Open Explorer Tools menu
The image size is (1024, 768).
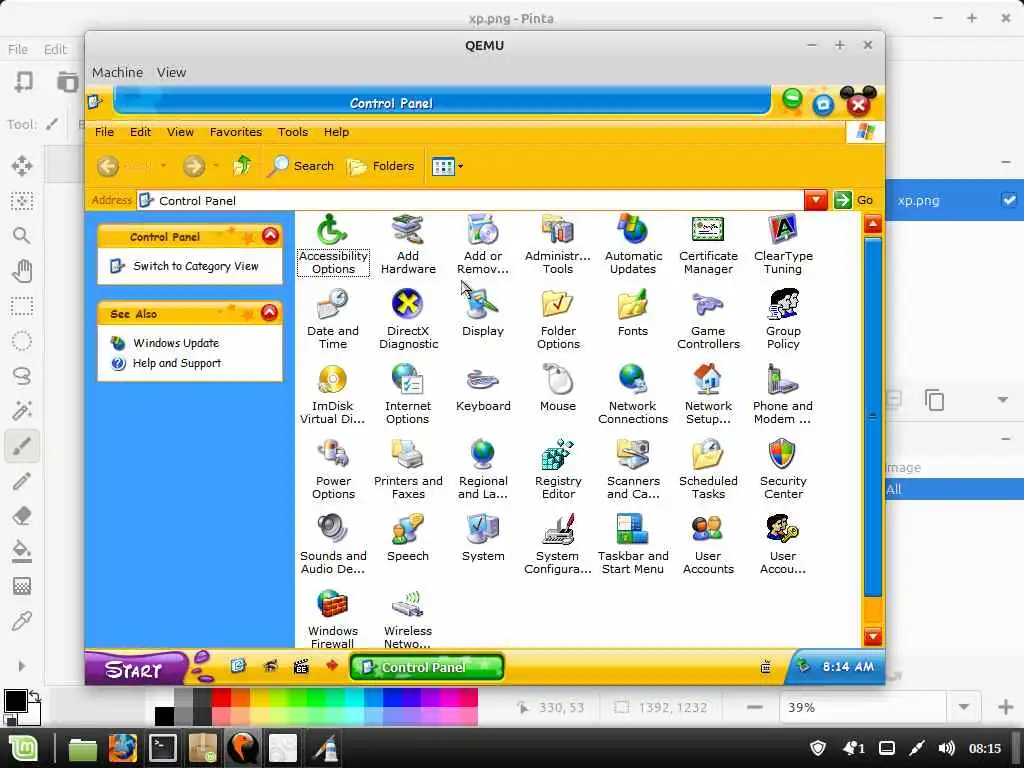click(293, 132)
